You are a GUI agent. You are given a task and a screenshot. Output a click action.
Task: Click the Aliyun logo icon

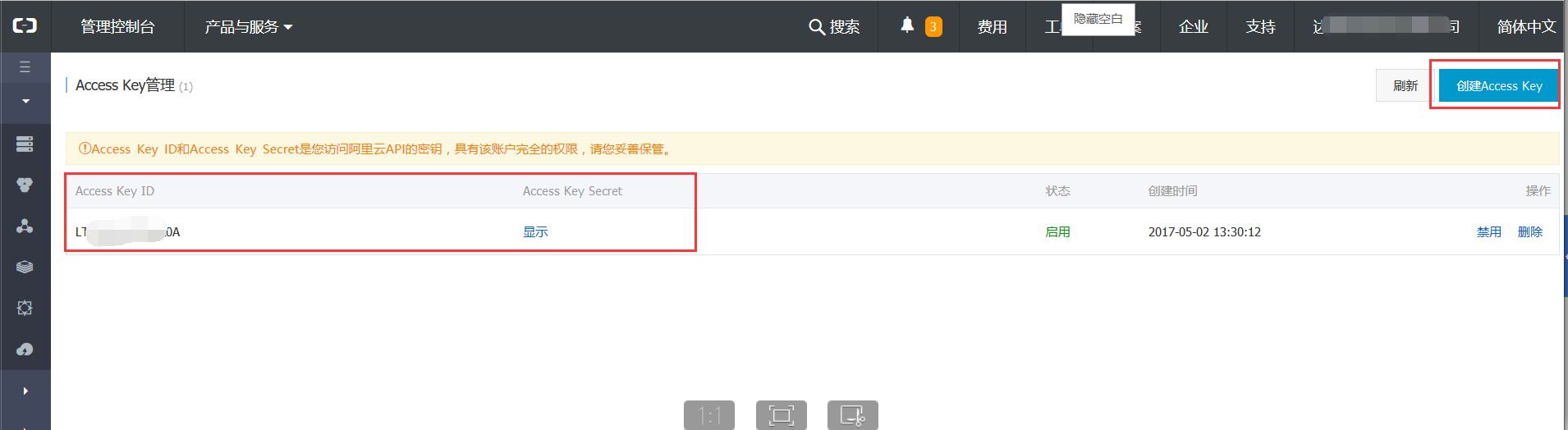click(25, 26)
